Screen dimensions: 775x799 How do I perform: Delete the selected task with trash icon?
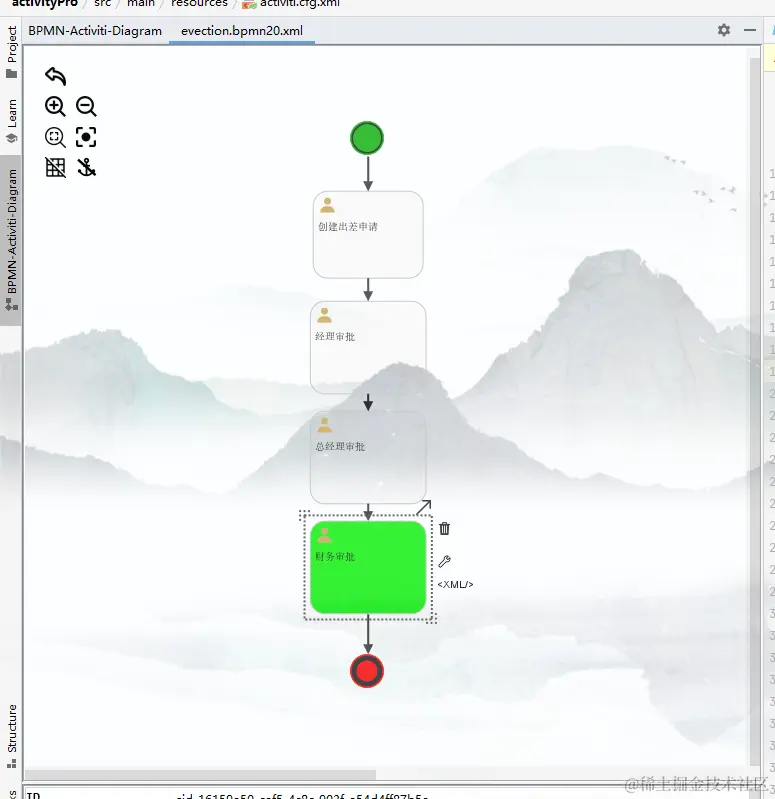(x=444, y=528)
